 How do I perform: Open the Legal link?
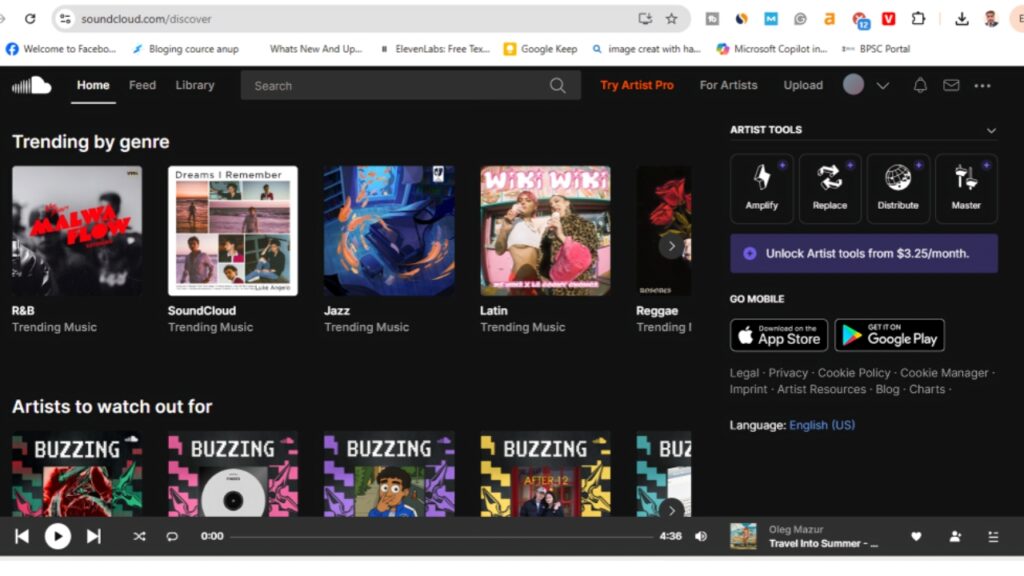click(x=744, y=373)
